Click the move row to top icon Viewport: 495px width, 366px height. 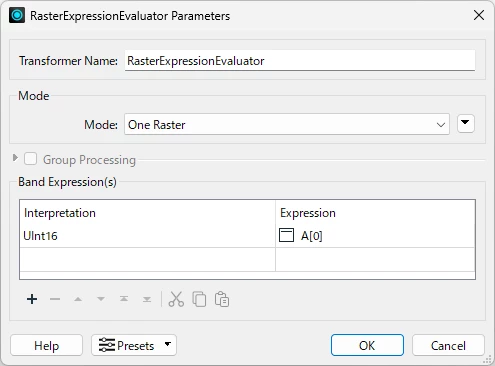point(124,299)
